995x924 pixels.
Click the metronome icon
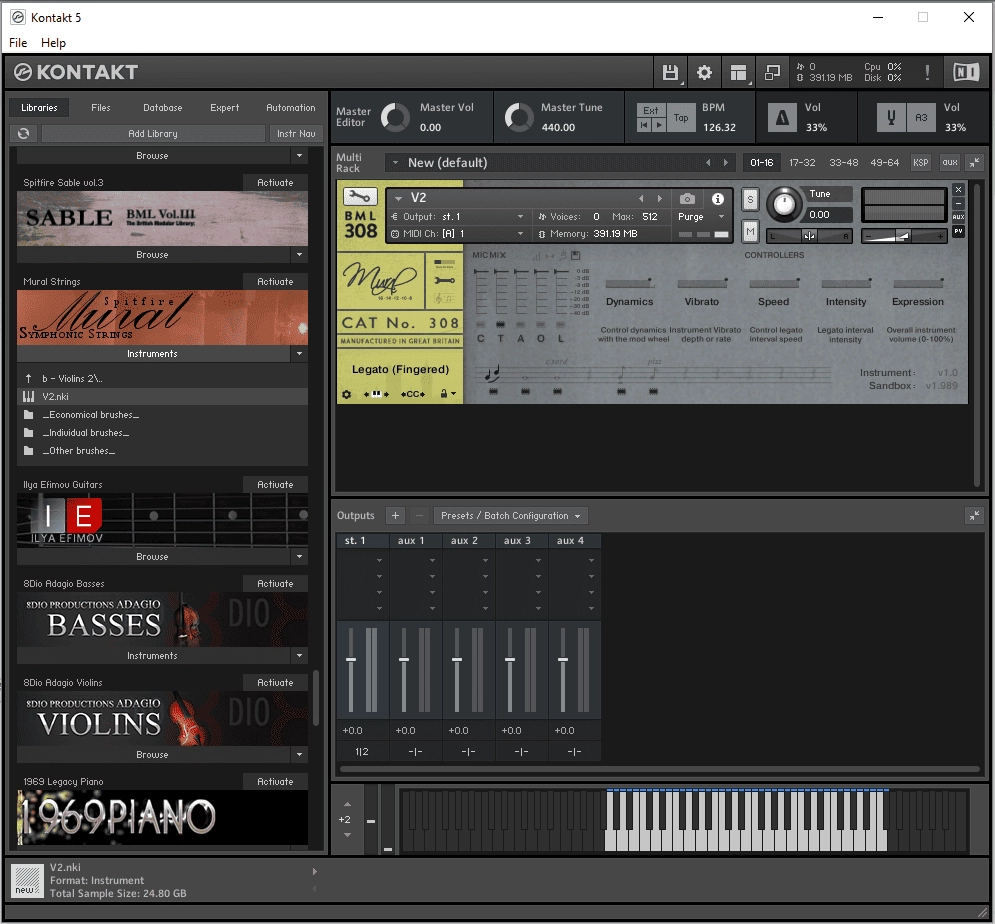pyautogui.click(x=782, y=117)
